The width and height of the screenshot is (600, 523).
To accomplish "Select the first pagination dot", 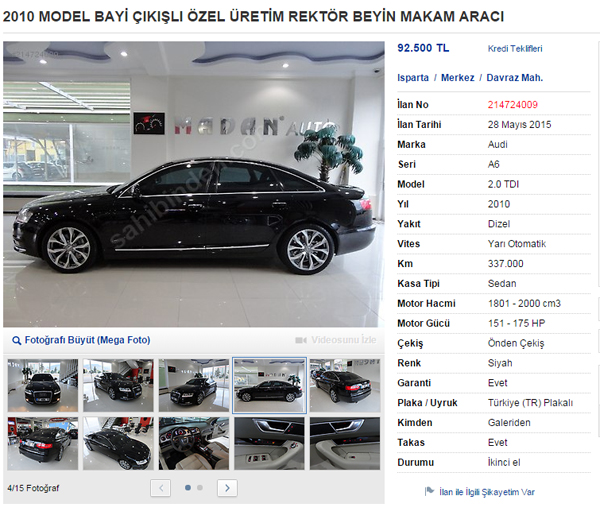I will 188,488.
